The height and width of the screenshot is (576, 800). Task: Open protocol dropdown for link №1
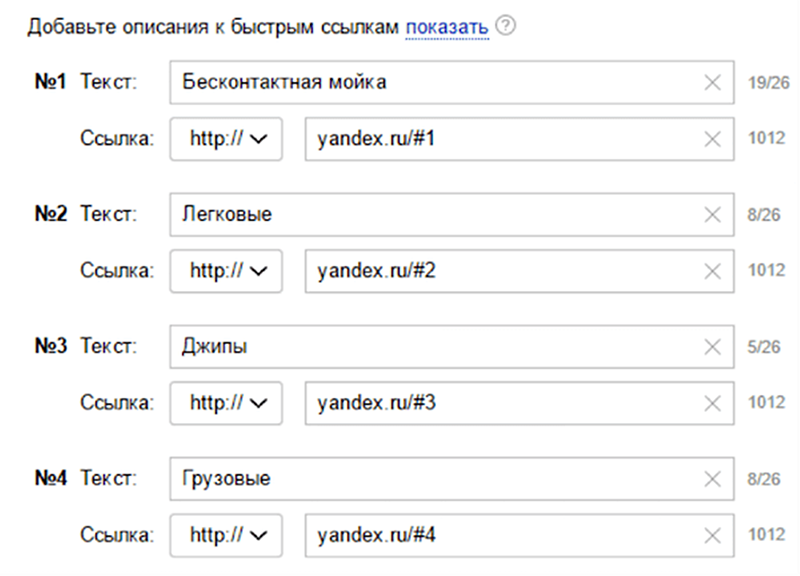pyautogui.click(x=227, y=139)
